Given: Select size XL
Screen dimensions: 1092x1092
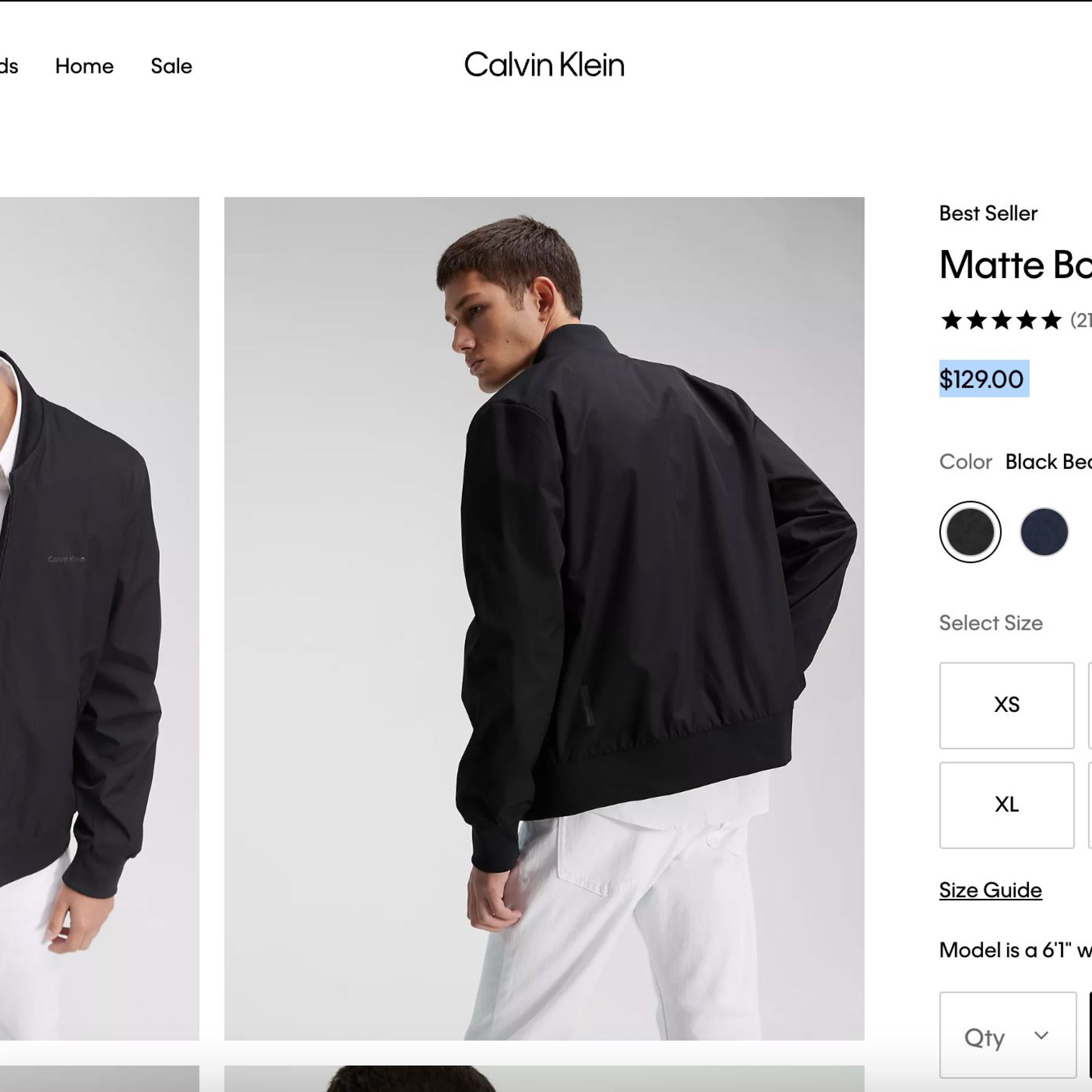Looking at the screenshot, I should [1006, 805].
